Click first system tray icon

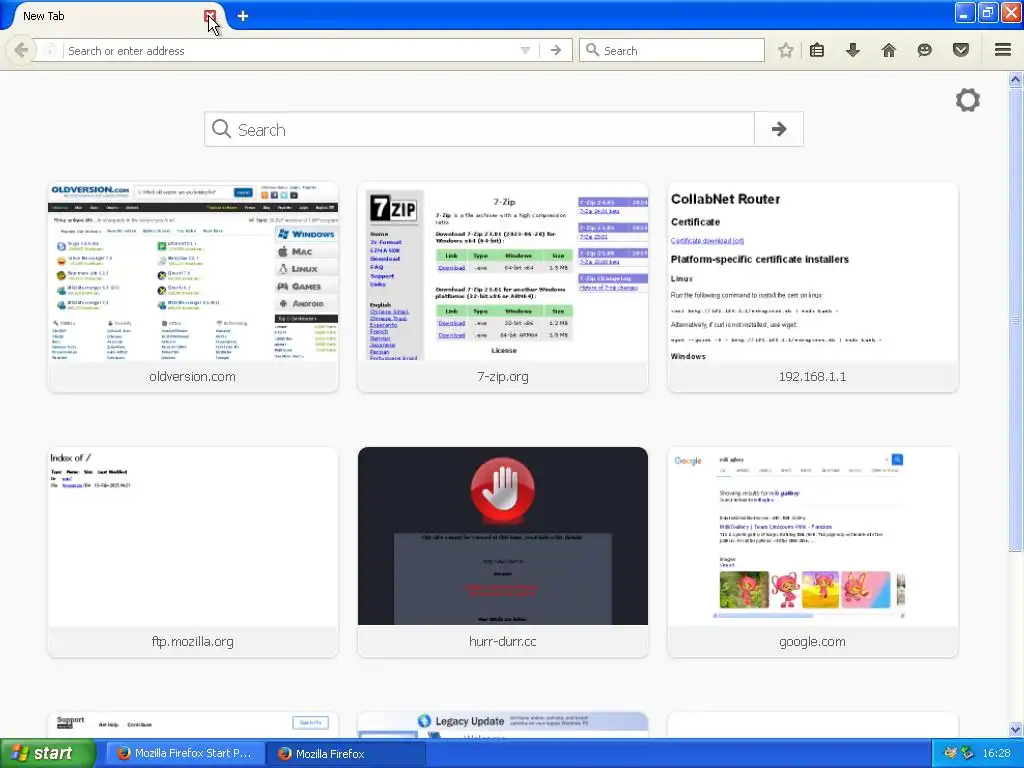pyautogui.click(x=950, y=754)
